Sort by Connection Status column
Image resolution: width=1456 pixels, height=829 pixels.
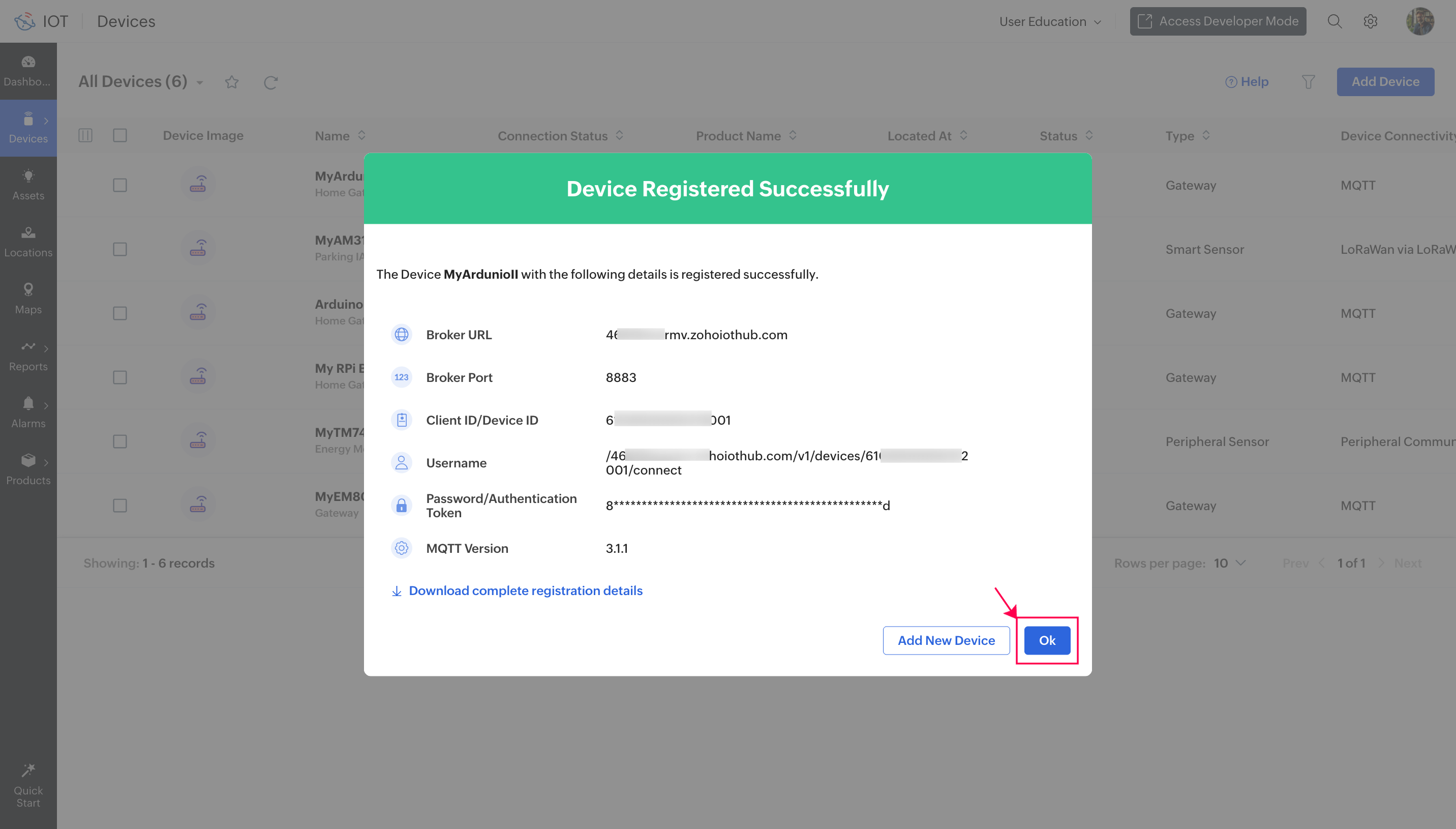point(620,135)
